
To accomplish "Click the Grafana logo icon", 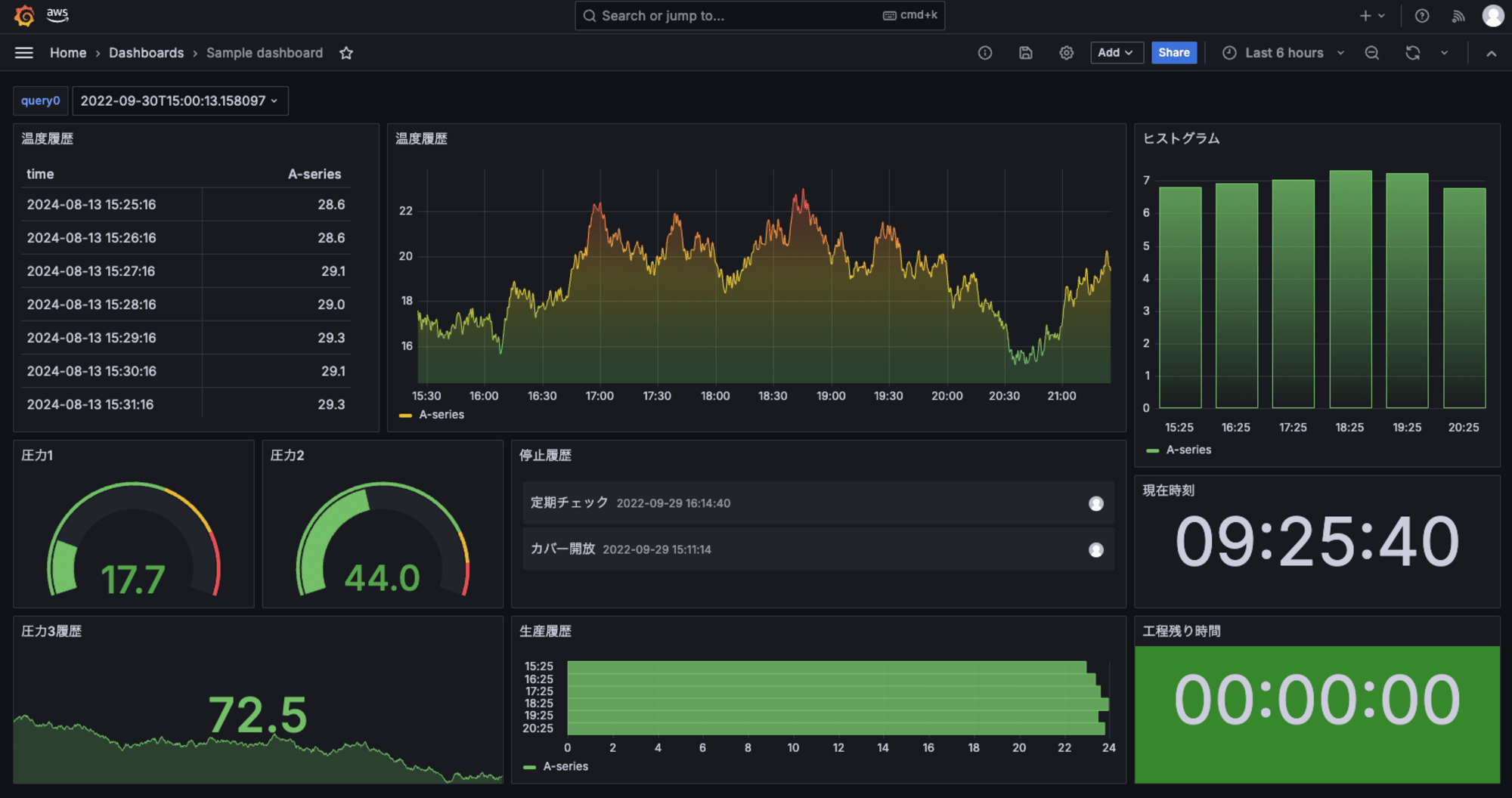I will [24, 15].
